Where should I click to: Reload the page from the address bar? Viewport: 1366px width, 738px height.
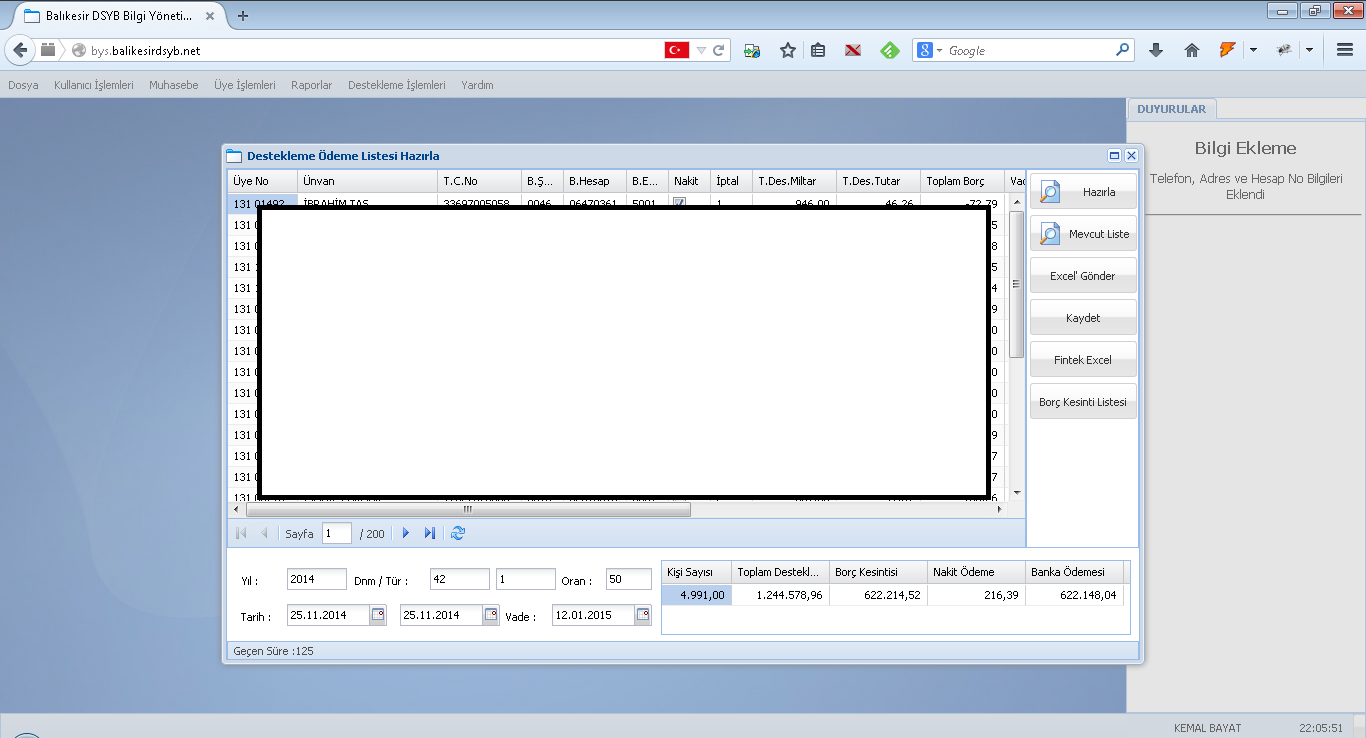tap(718, 50)
